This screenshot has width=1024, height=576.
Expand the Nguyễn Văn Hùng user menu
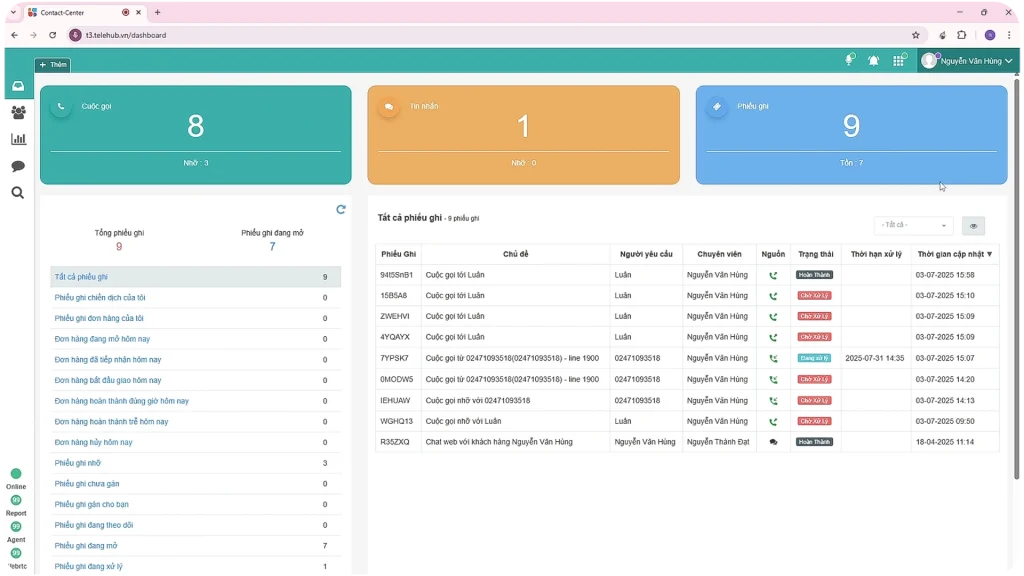tap(966, 61)
